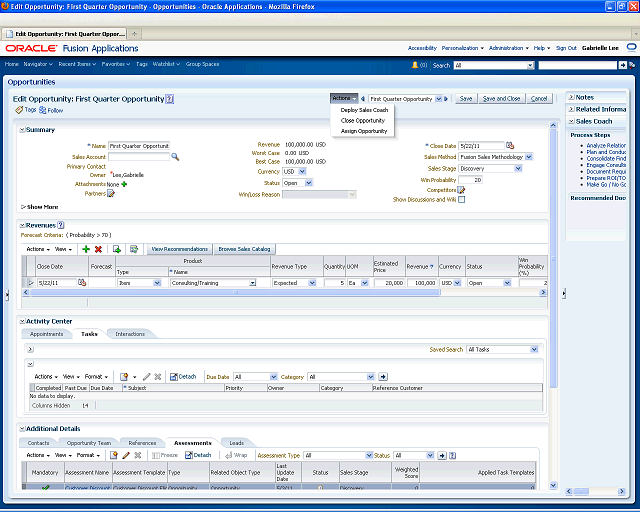
Task: Open the Tags icon link
Action: coord(26,110)
